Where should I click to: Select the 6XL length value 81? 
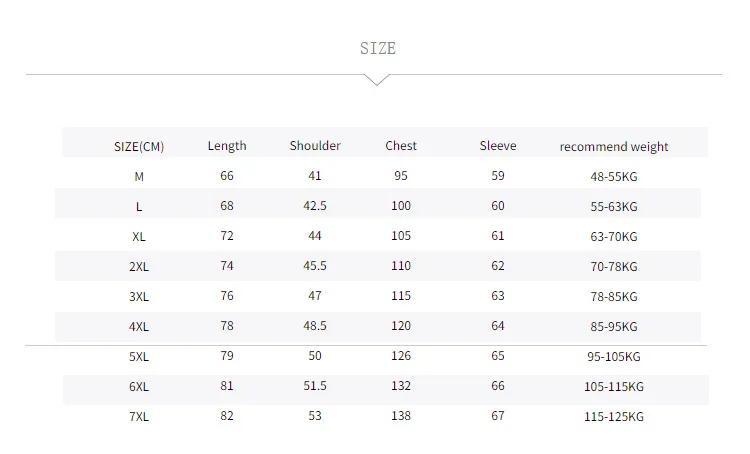(227, 386)
